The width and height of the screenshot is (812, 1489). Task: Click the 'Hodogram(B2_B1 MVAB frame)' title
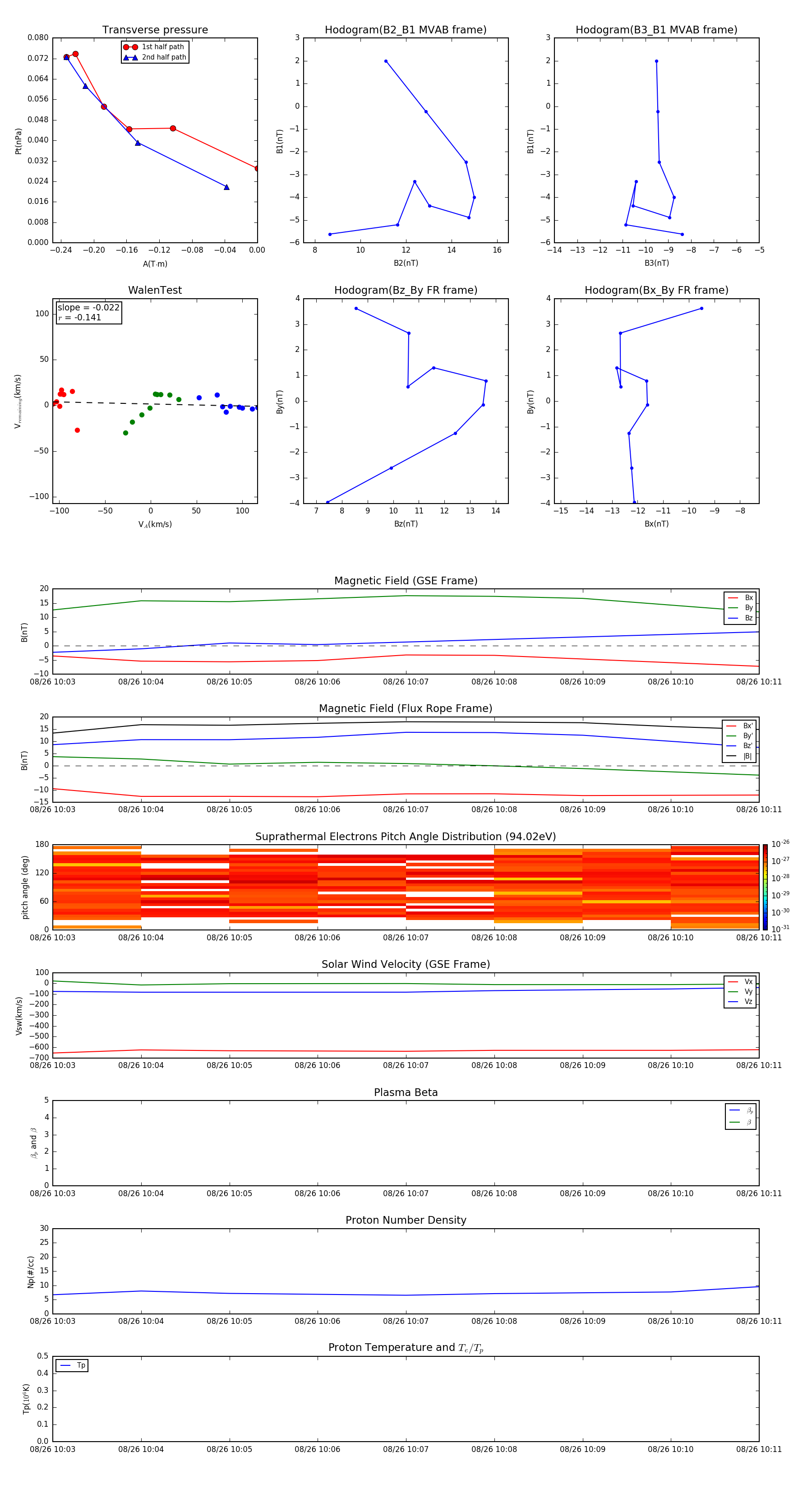406,30
